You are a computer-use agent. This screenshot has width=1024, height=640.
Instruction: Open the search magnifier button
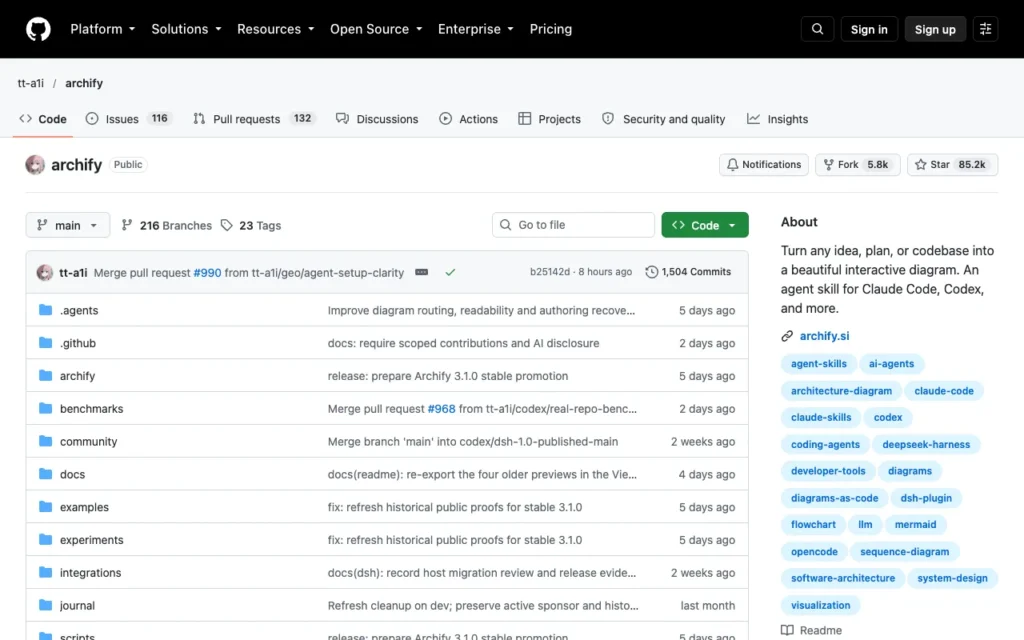click(817, 29)
